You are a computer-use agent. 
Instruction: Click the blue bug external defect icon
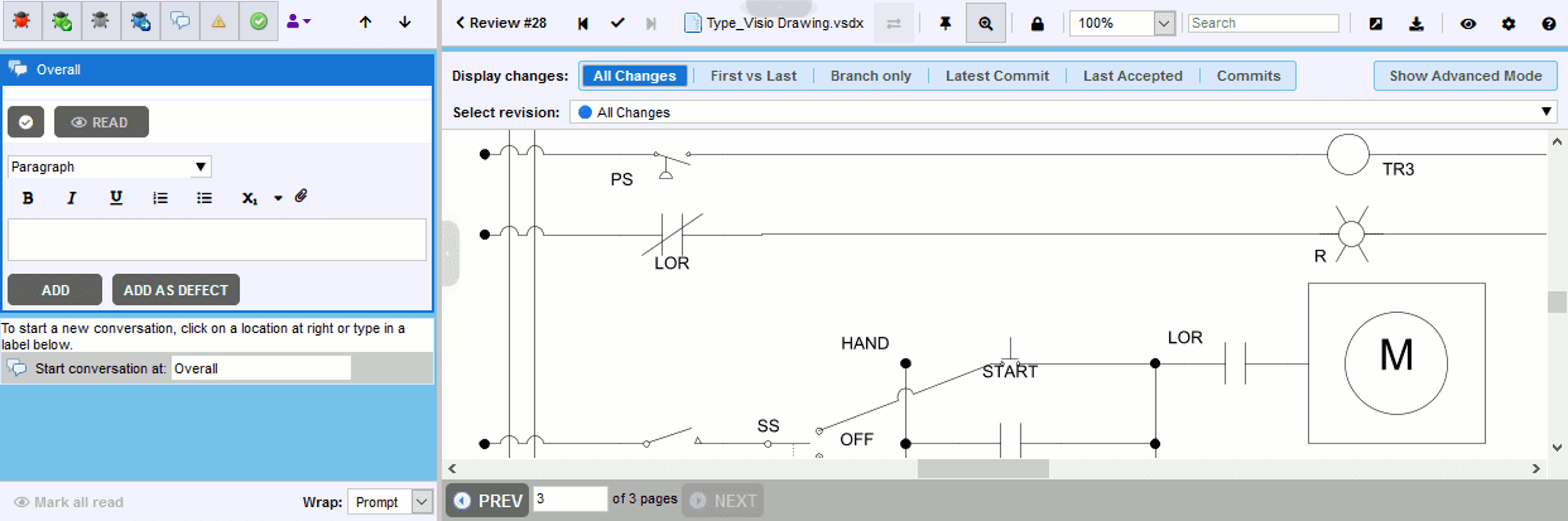coord(140,22)
